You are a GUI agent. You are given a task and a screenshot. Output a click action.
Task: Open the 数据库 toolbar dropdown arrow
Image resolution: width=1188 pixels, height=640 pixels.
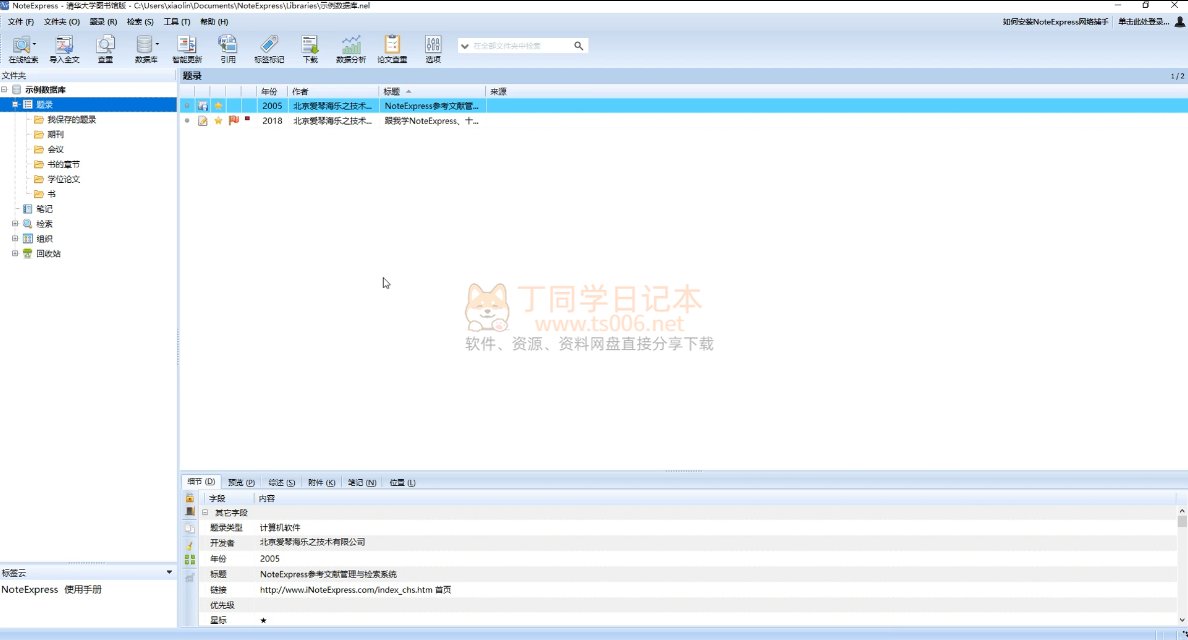157,44
